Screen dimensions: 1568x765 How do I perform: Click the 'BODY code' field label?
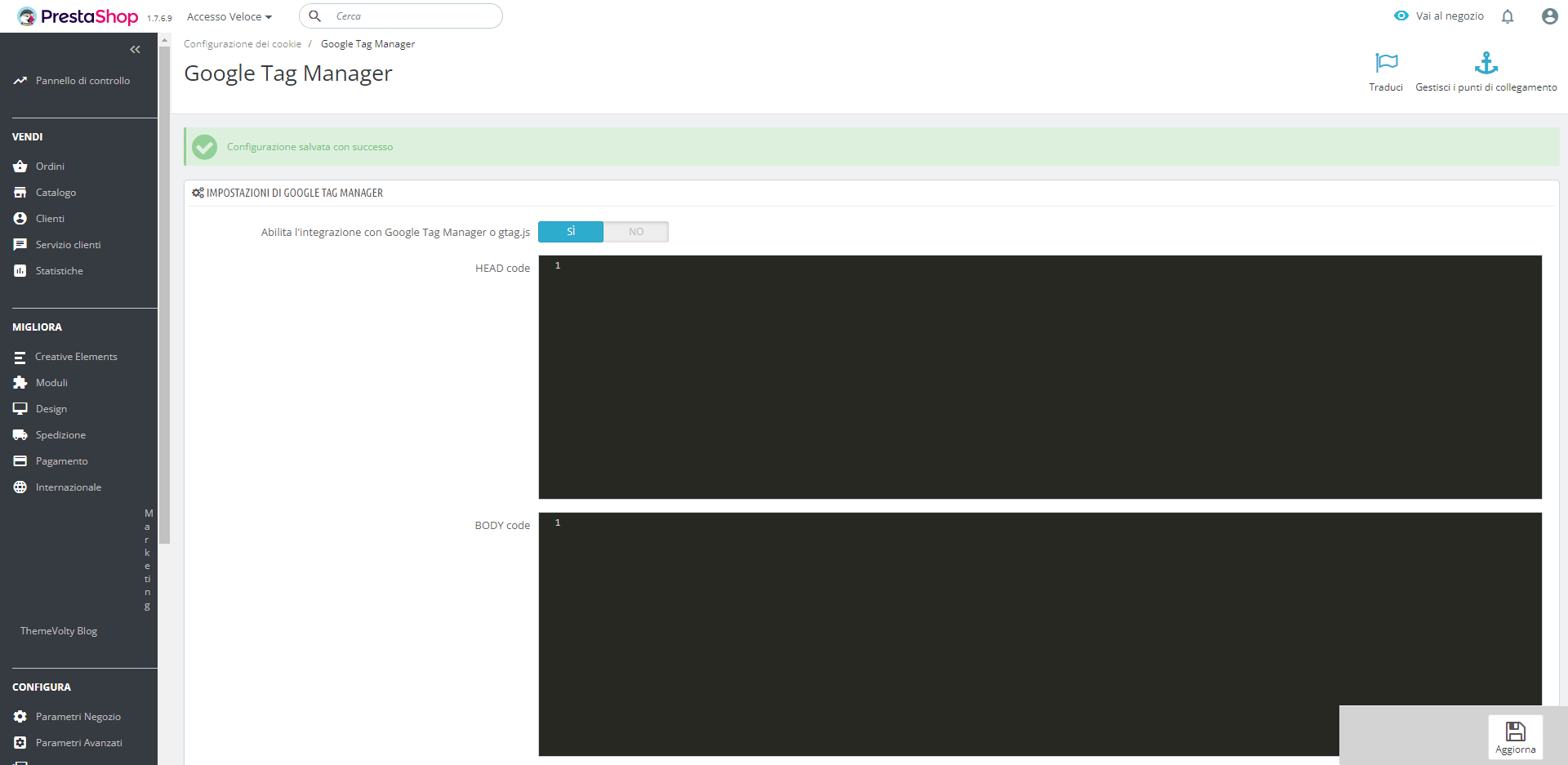502,526
